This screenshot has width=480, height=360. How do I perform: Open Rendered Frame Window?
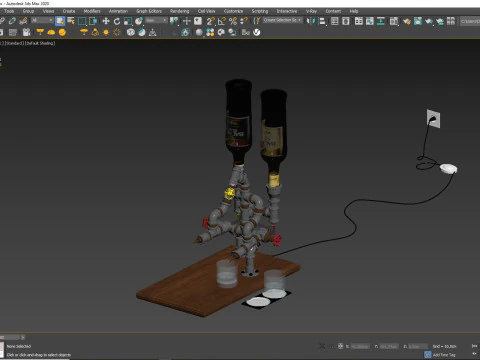point(418,21)
